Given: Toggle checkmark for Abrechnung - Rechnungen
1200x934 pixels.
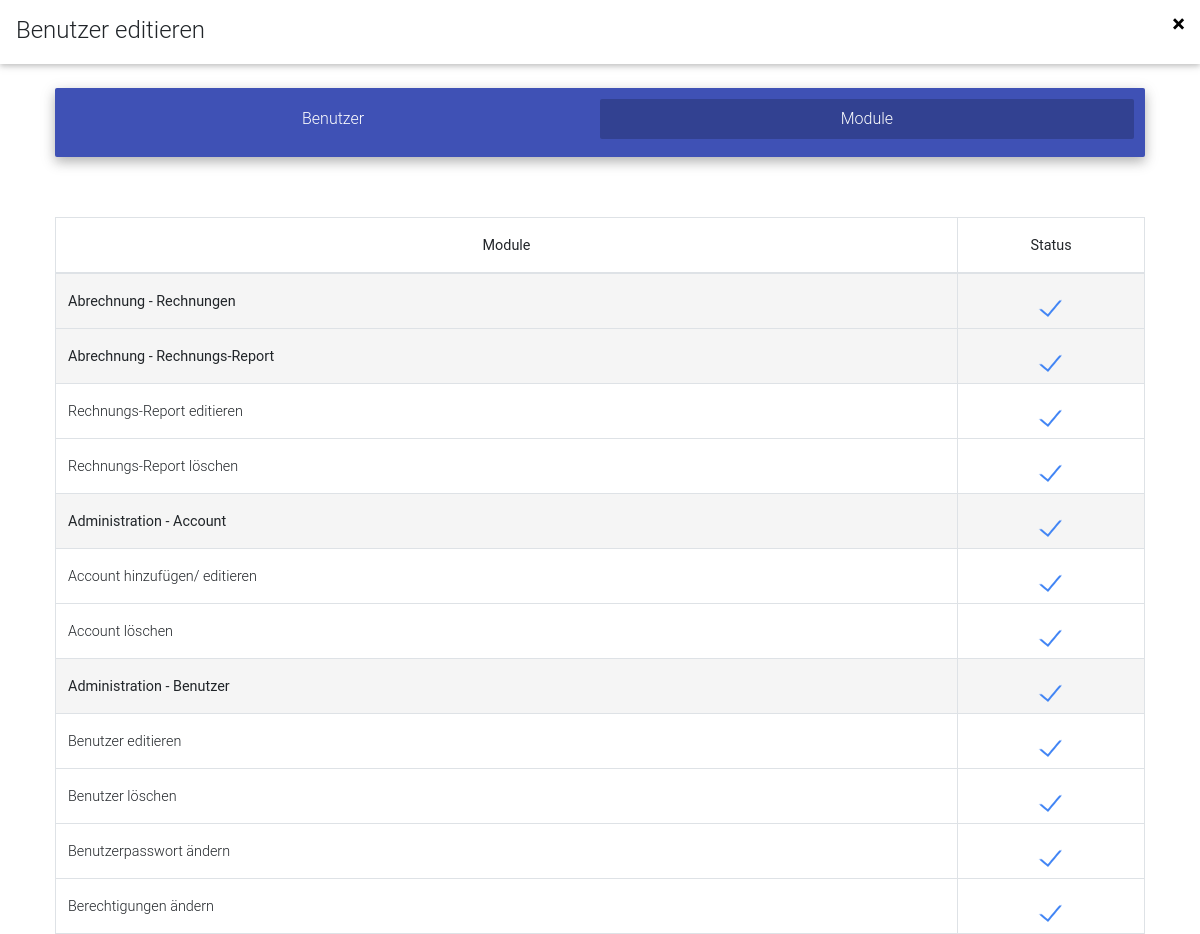Looking at the screenshot, I should (1050, 308).
